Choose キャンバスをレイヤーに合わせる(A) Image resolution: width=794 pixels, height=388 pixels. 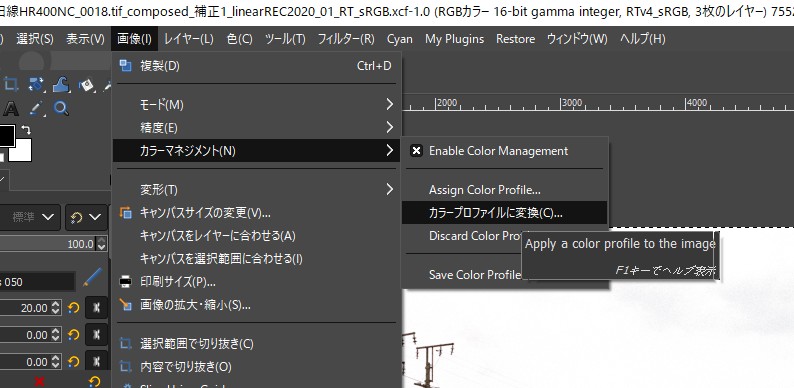(x=257, y=236)
